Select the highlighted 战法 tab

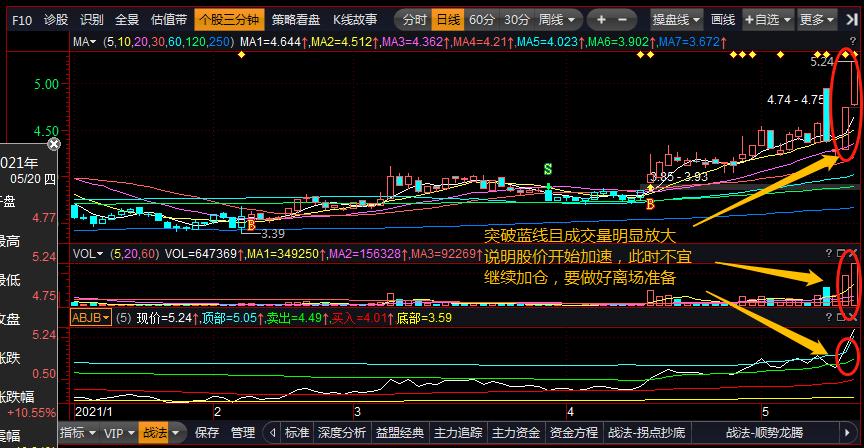(x=155, y=433)
